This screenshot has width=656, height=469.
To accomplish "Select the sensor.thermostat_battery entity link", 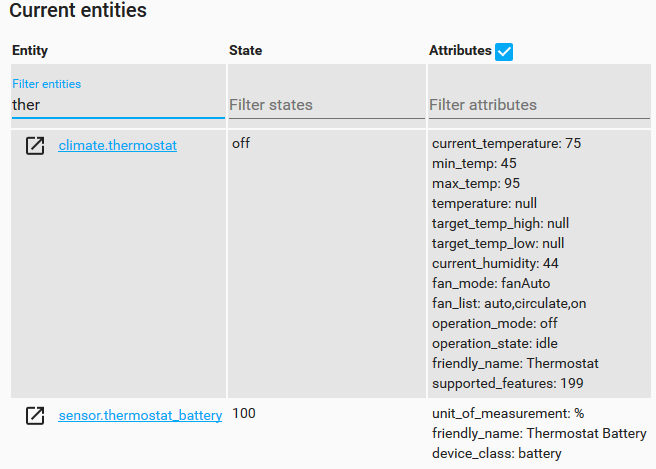I will pos(140,415).
